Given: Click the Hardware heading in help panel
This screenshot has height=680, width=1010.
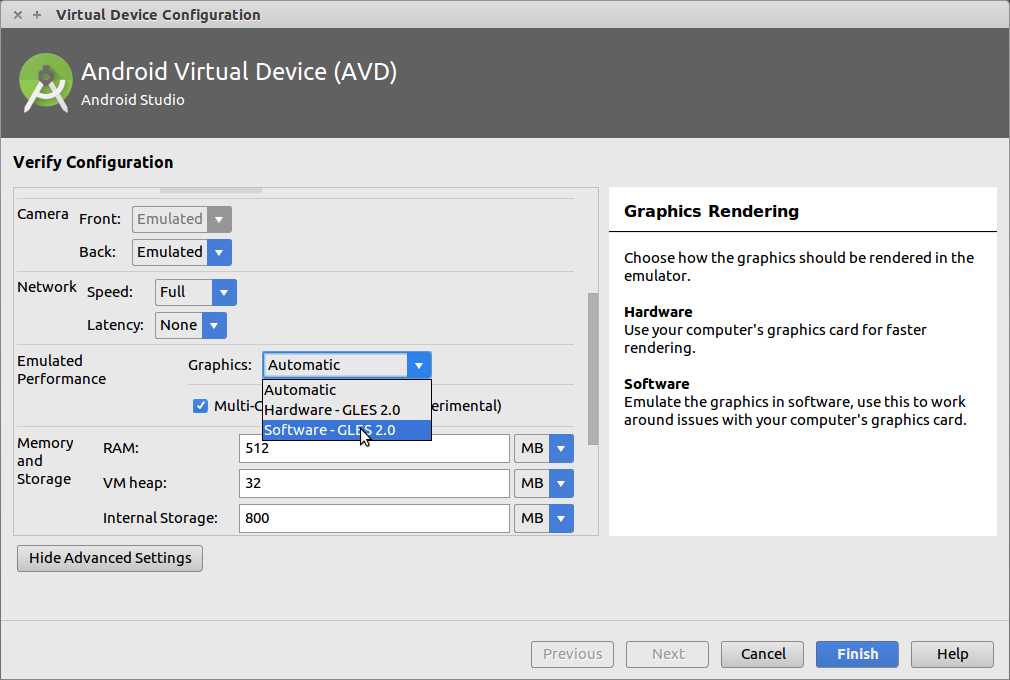Looking at the screenshot, I should click(x=658, y=312).
